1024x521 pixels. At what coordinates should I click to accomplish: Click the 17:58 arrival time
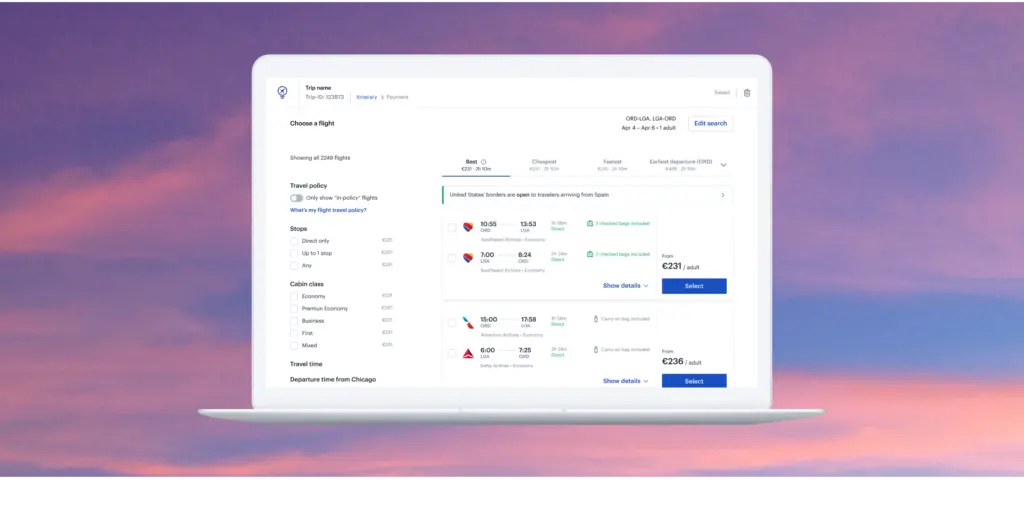(528, 321)
